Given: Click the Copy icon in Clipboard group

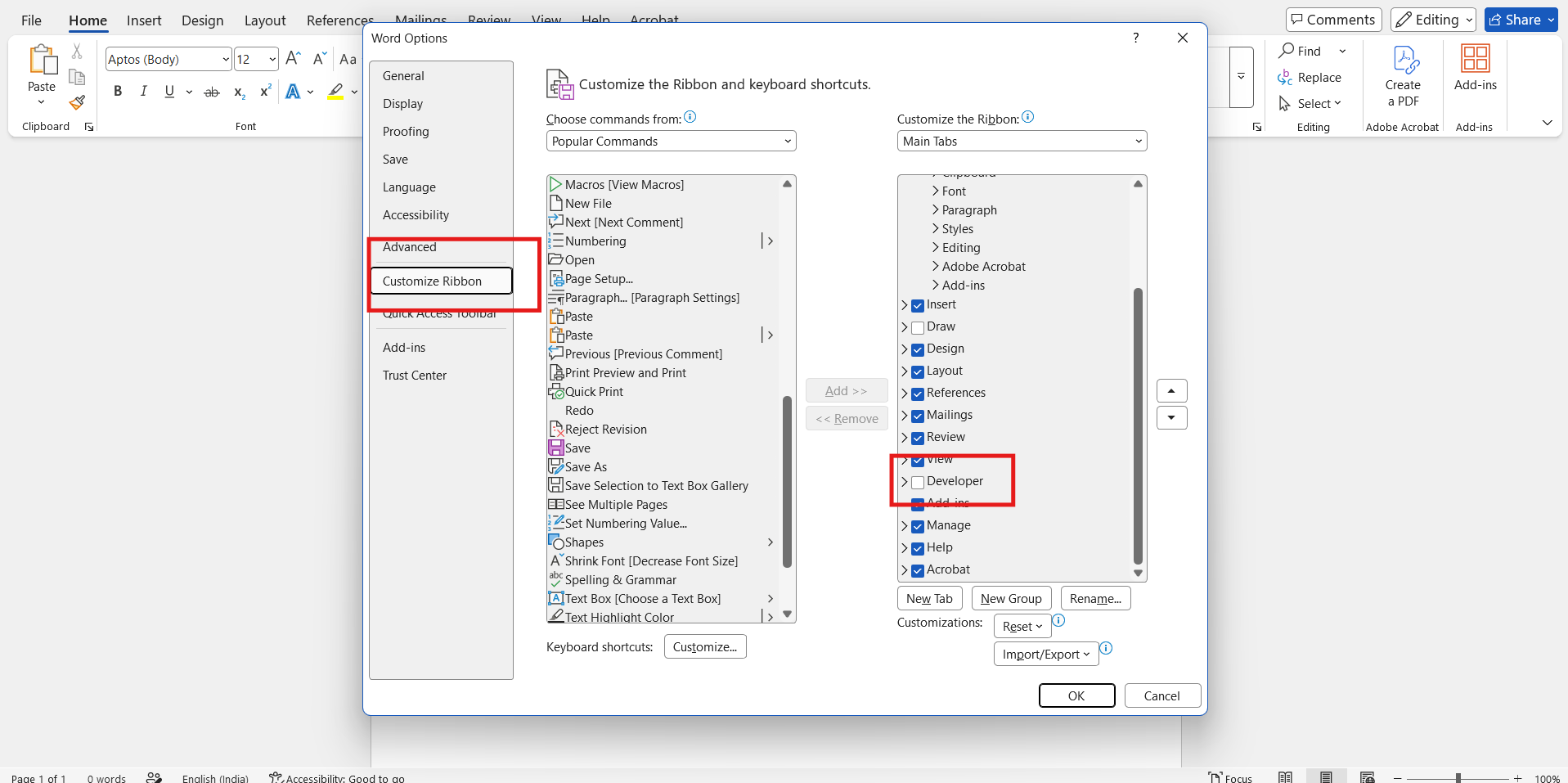Looking at the screenshot, I should point(77,77).
